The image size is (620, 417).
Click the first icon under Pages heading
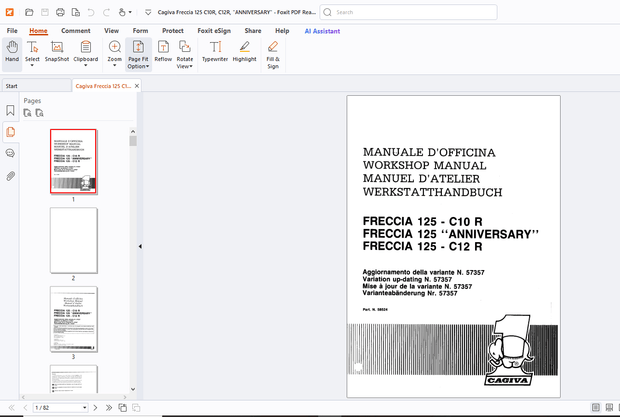point(27,113)
